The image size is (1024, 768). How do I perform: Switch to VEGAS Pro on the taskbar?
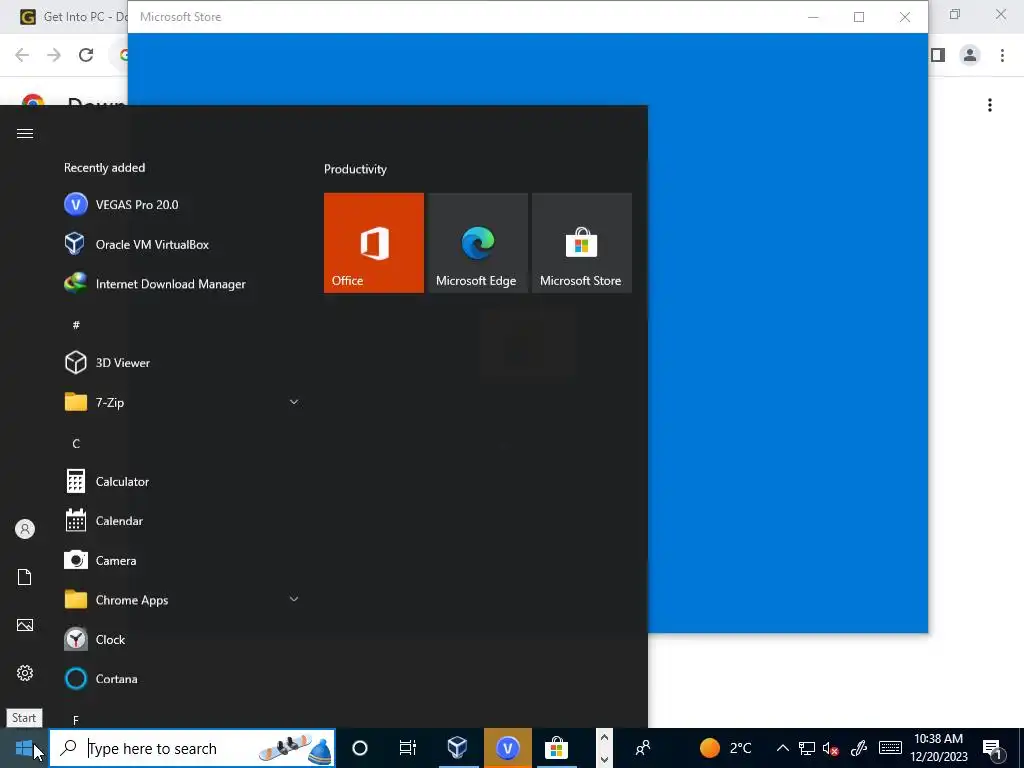pos(507,748)
